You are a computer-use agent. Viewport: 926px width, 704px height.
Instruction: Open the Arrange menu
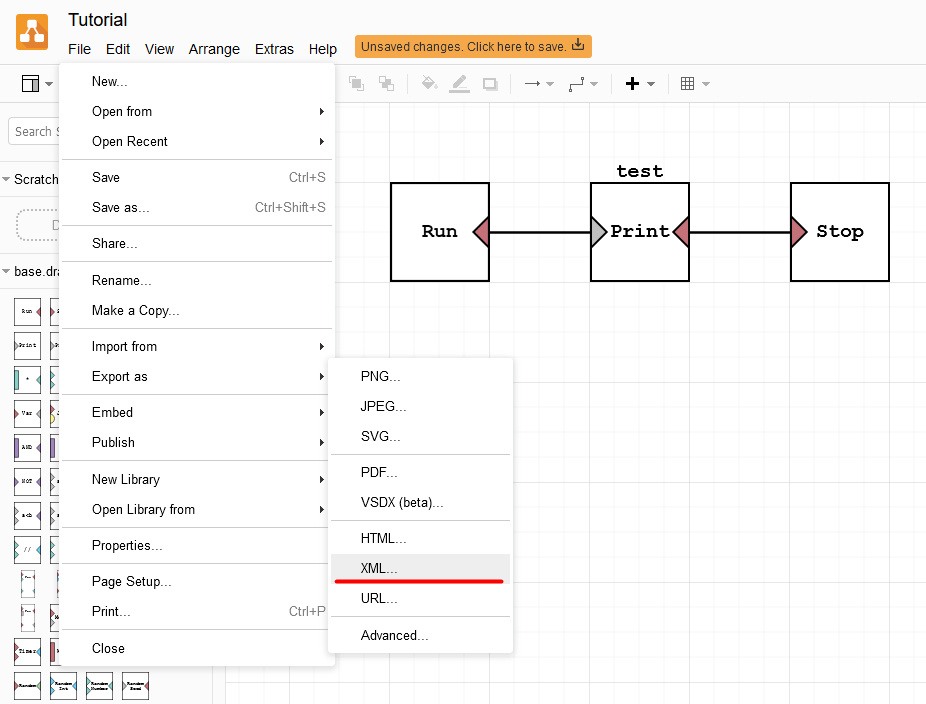(x=214, y=49)
